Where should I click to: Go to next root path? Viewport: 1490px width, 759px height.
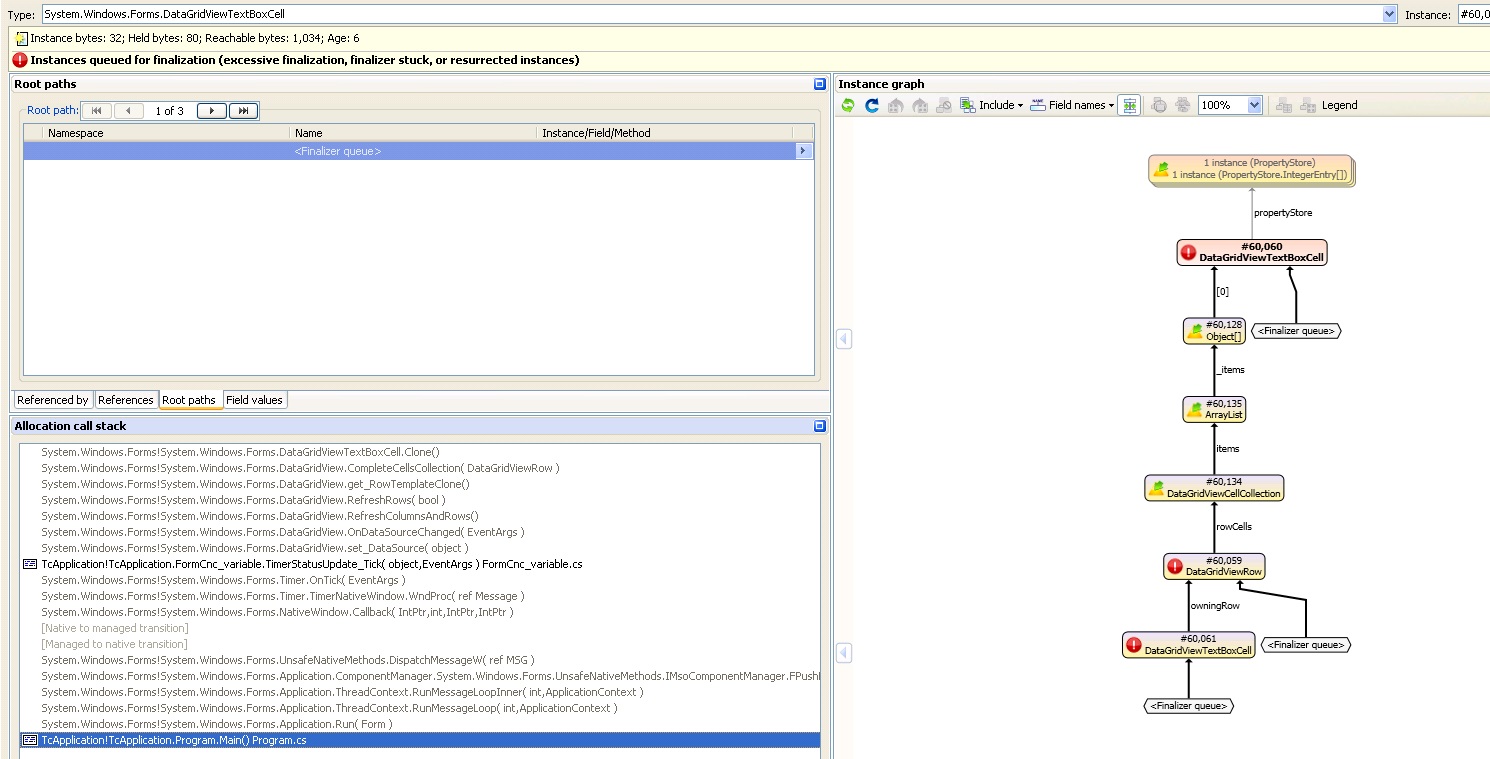[x=211, y=111]
